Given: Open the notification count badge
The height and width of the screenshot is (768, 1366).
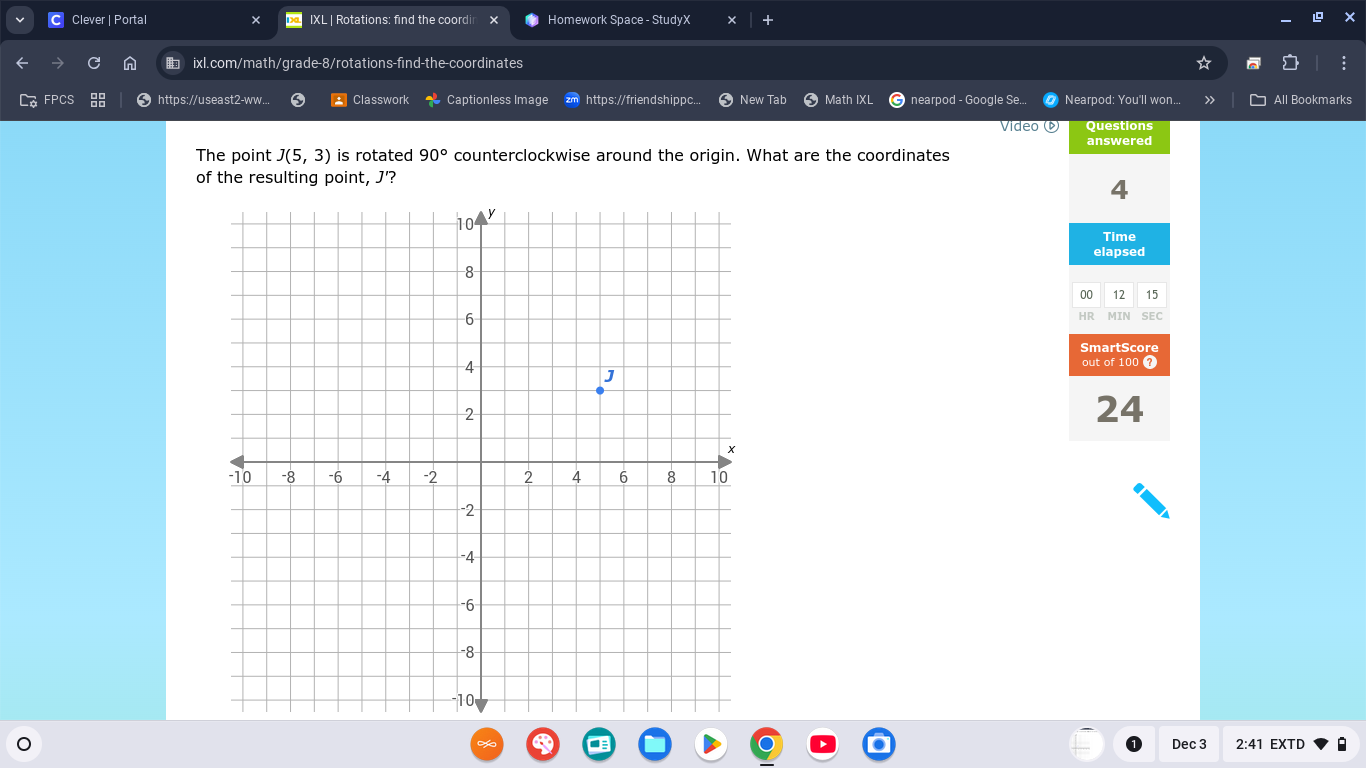Looking at the screenshot, I should pyautogui.click(x=1134, y=744).
